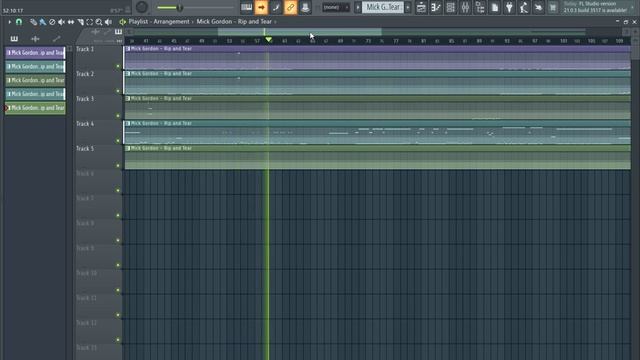Image resolution: width=640 pixels, height=360 pixels.
Task: Select the fourth blue-teal Mick Gordon picker clip
Action: (35, 94)
